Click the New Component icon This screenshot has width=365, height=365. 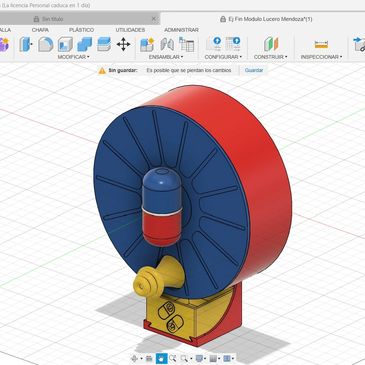pyautogui.click(x=147, y=44)
